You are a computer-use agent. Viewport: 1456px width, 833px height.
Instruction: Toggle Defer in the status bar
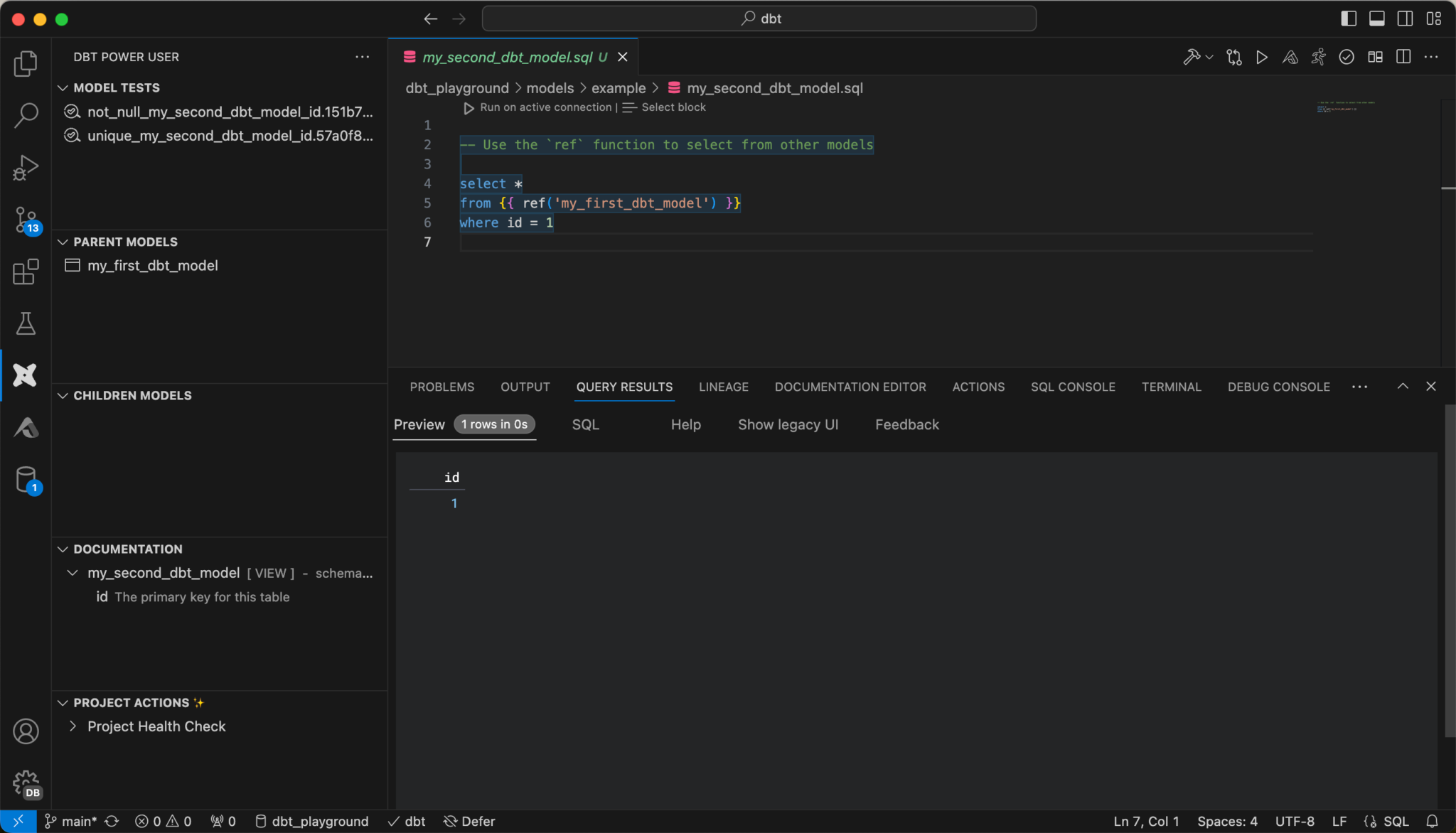pos(469,821)
